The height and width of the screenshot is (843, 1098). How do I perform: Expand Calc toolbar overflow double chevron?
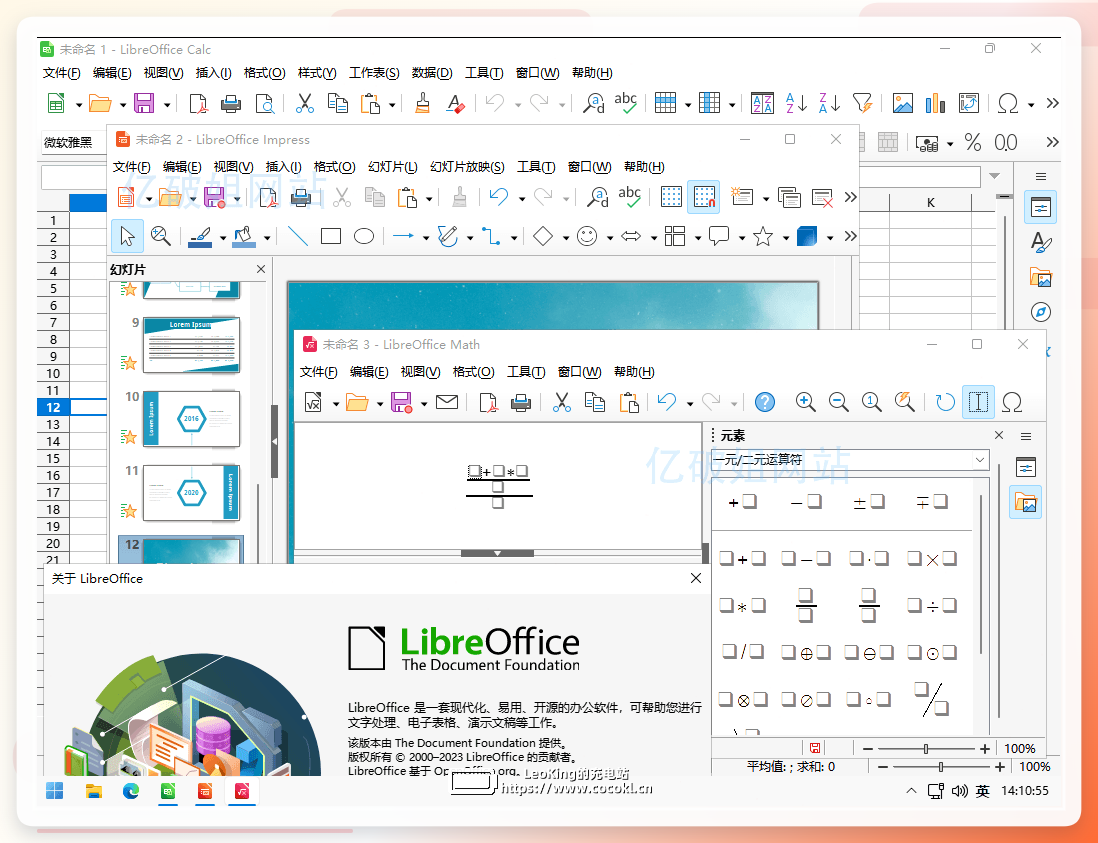click(1052, 104)
